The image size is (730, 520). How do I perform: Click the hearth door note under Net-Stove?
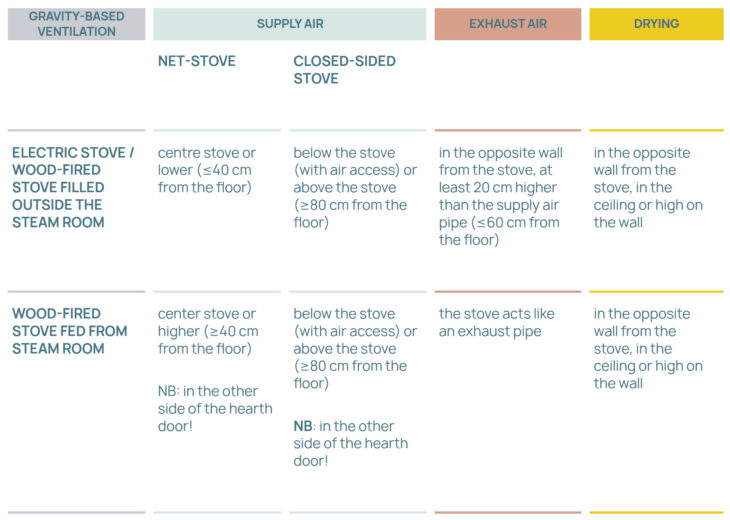click(x=214, y=408)
